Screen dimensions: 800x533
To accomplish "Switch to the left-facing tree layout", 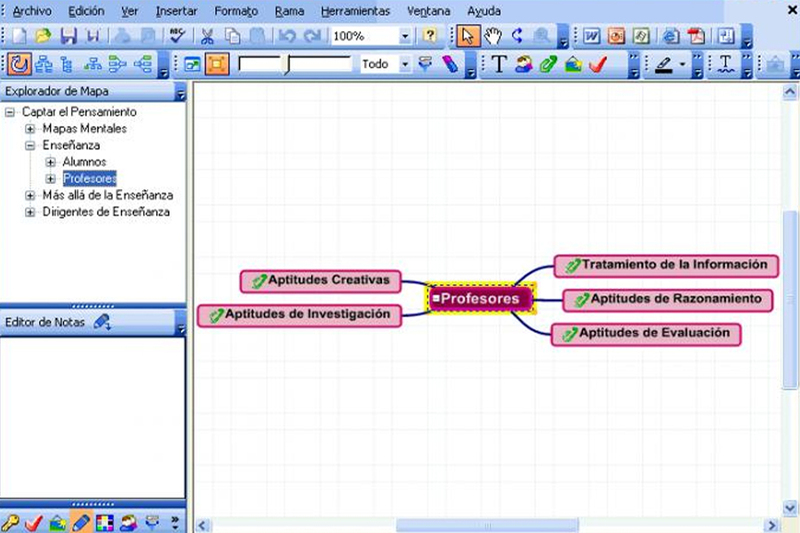I will (143, 64).
